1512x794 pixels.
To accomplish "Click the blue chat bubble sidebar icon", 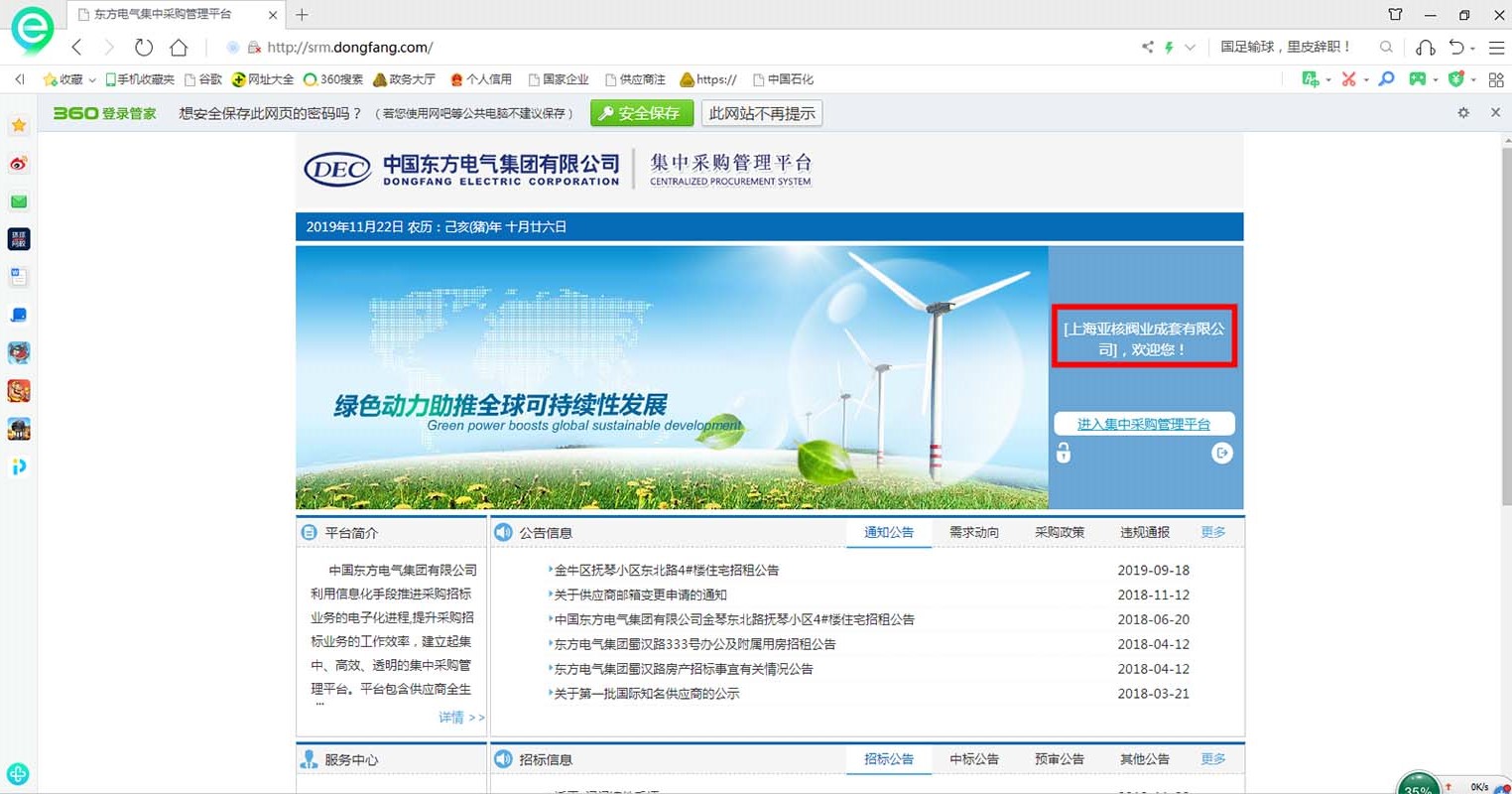I will tap(19, 315).
